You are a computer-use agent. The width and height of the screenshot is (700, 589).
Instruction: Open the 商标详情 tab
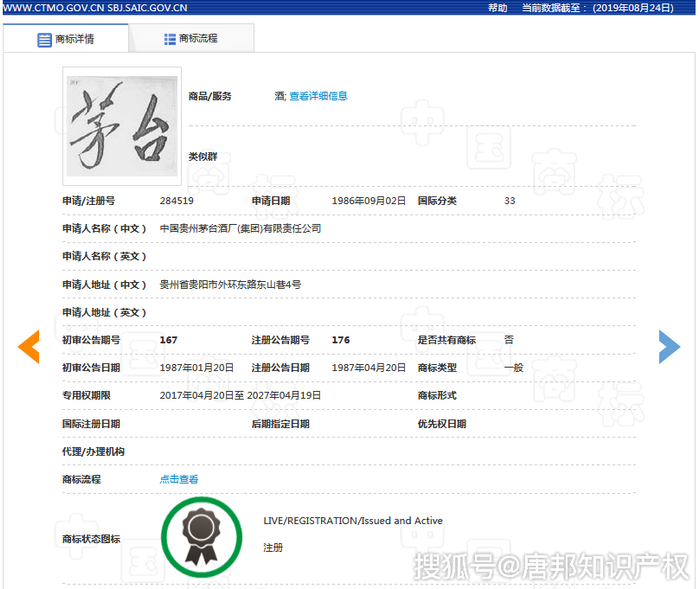66,39
